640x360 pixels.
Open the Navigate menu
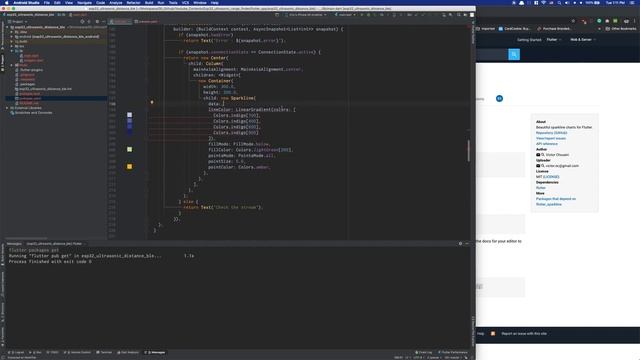click(x=84, y=2)
